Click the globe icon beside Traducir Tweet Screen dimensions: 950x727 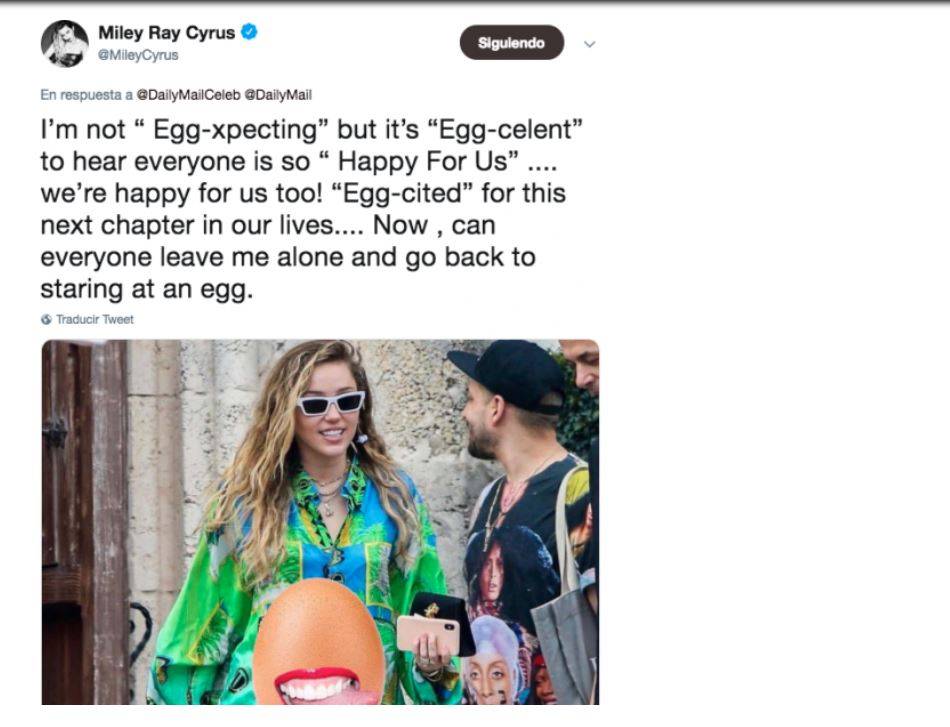[x=46, y=320]
